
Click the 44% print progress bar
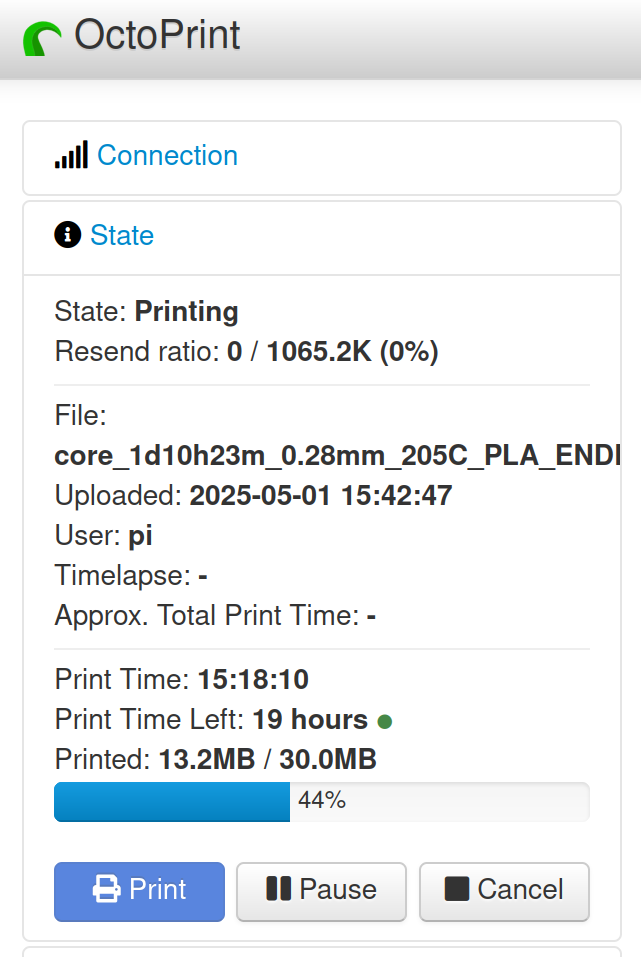[322, 802]
